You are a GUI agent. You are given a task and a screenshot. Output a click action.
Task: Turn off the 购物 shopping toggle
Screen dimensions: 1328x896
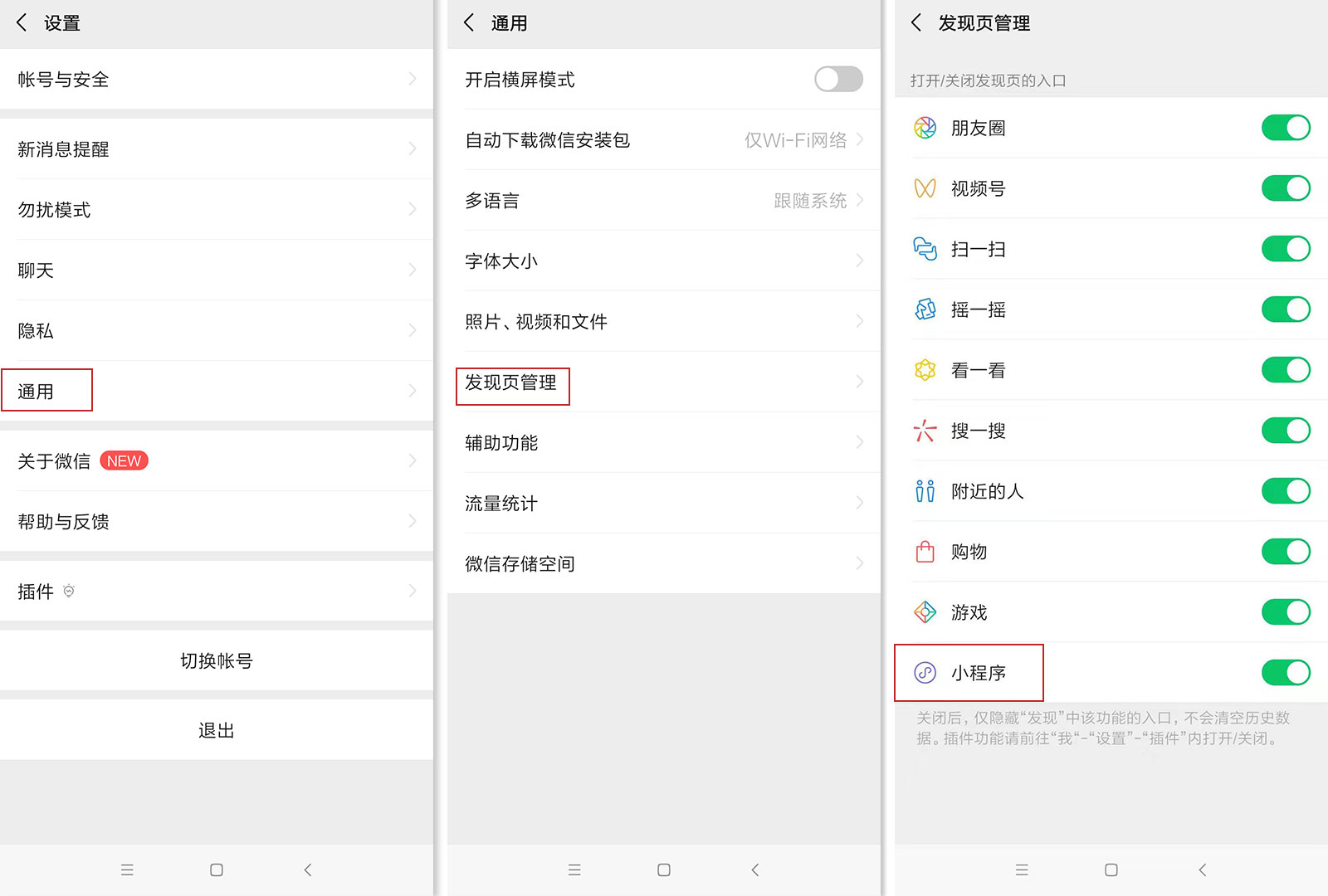(x=1285, y=552)
